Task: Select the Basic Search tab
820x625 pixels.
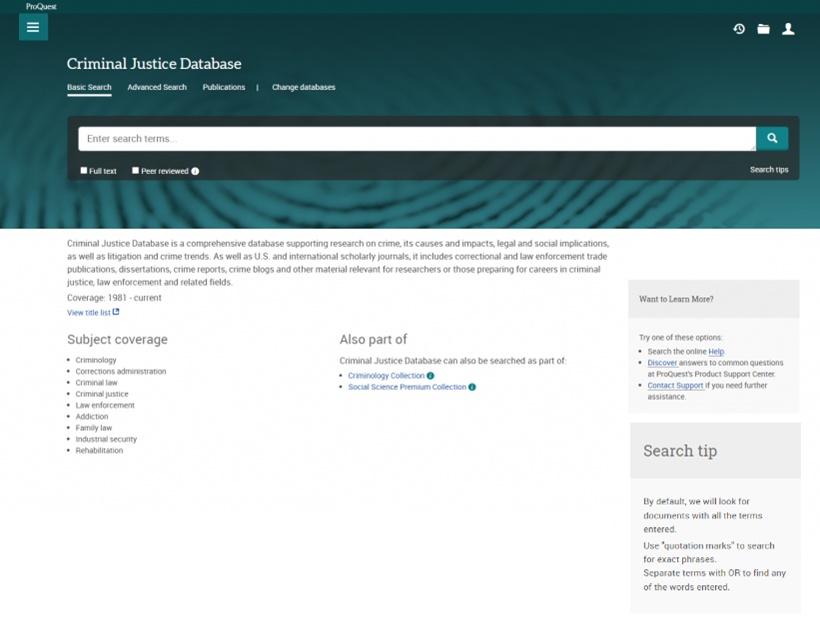Action: pos(89,87)
